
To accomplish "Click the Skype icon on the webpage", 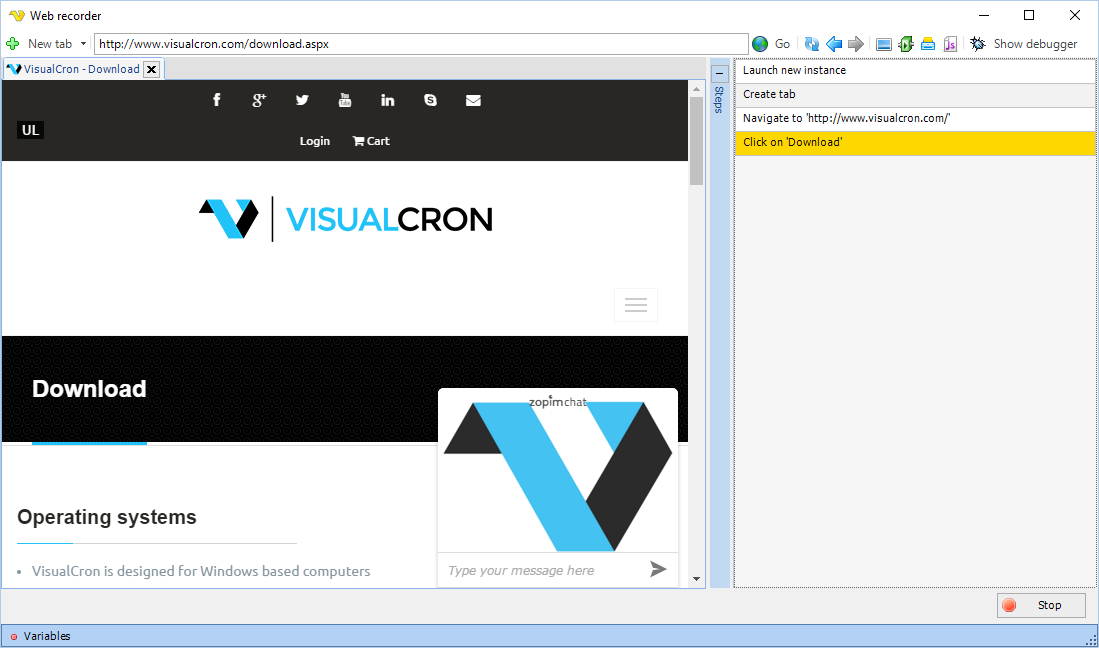I will point(430,99).
